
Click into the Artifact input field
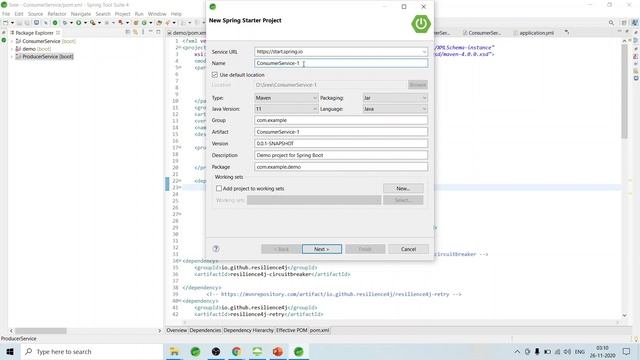click(341, 132)
